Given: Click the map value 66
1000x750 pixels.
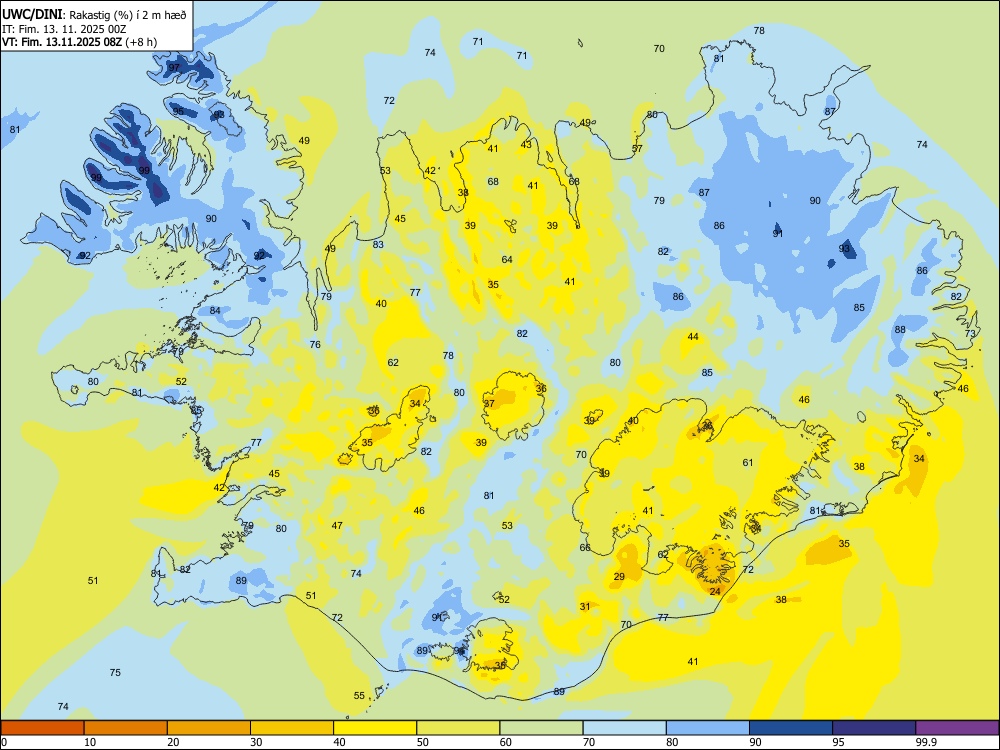Looking at the screenshot, I should point(585,547).
